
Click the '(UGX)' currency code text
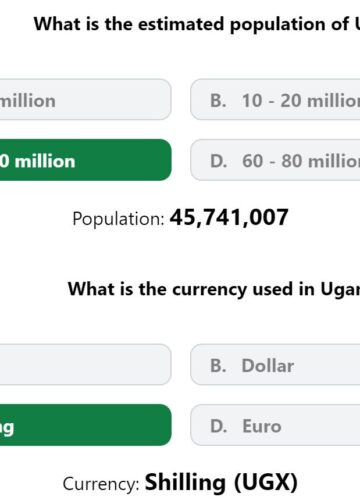coord(266,483)
